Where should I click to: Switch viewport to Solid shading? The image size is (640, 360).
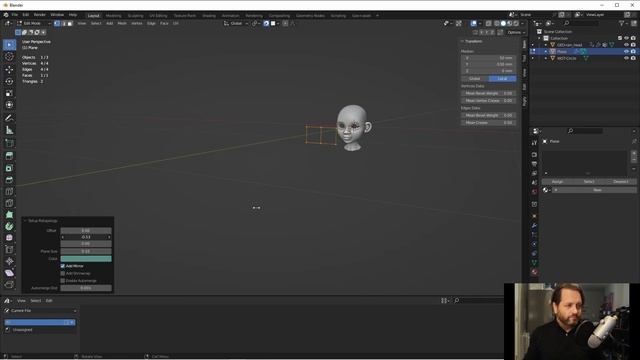[x=503, y=23]
